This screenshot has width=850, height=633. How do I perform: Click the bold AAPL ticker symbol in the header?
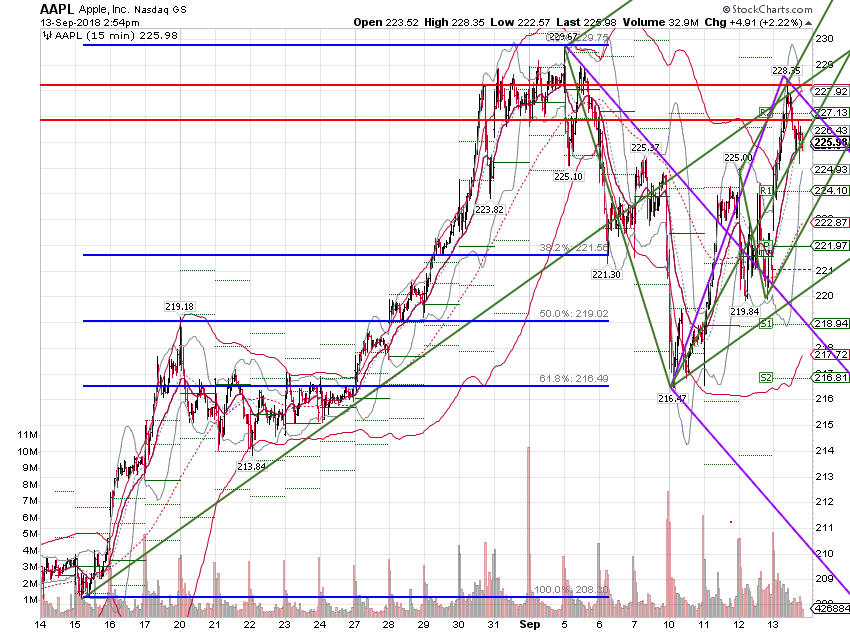click(56, 9)
